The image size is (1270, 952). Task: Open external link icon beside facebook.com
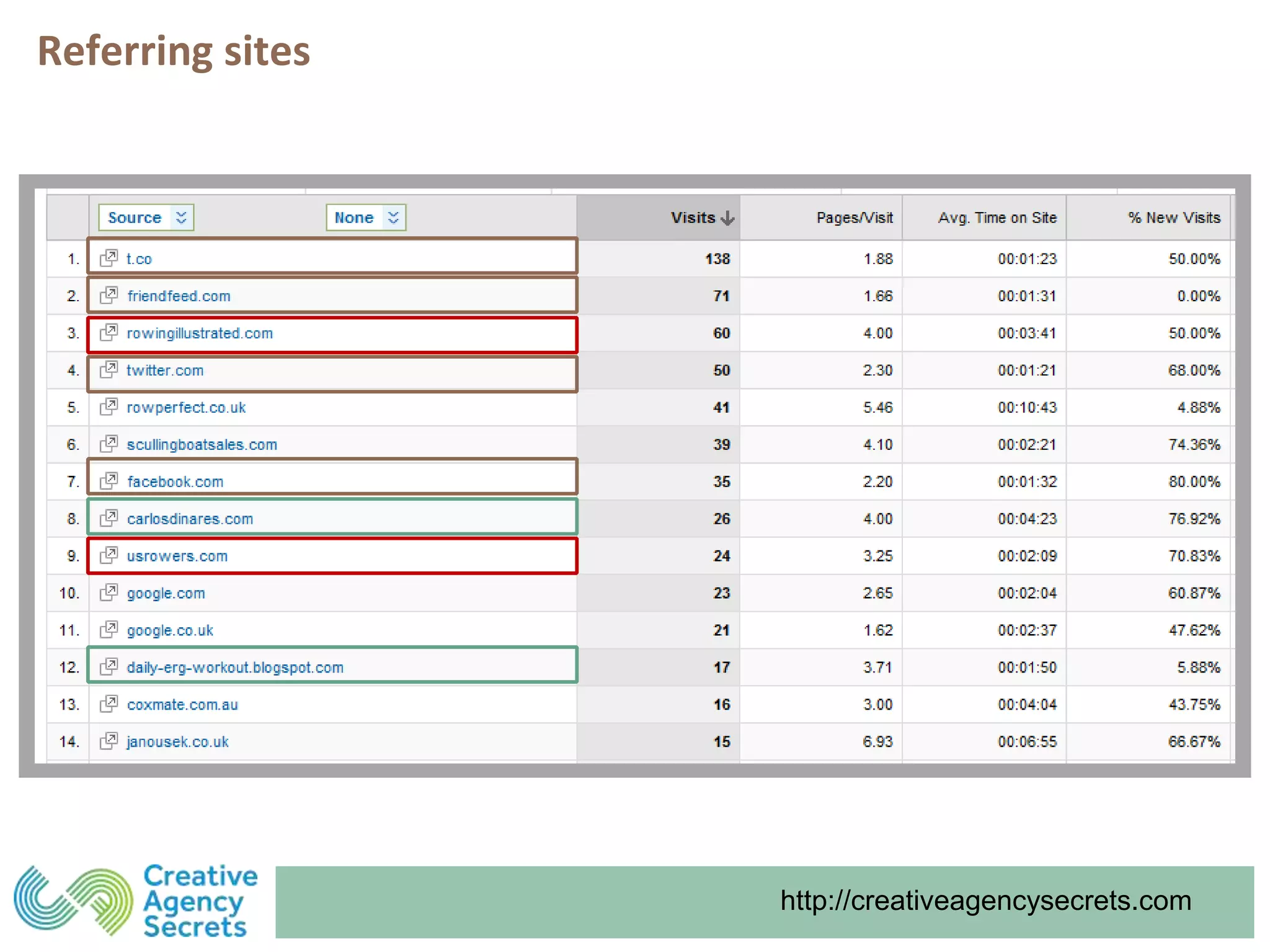point(109,481)
